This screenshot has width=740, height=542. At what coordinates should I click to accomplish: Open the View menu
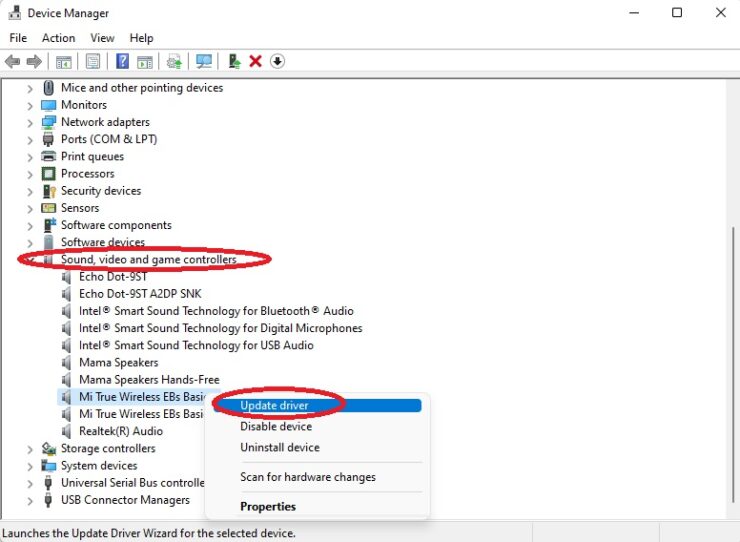click(102, 38)
